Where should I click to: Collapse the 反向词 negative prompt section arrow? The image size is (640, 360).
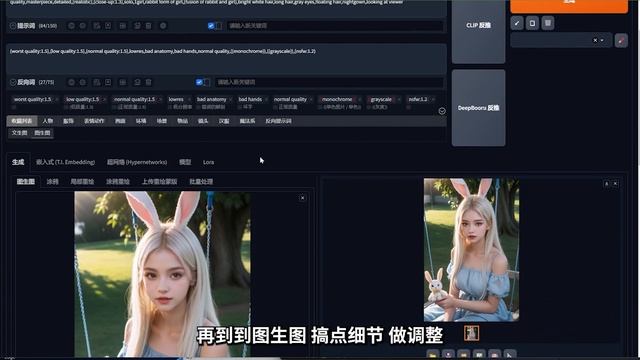pyautogui.click(x=13, y=82)
